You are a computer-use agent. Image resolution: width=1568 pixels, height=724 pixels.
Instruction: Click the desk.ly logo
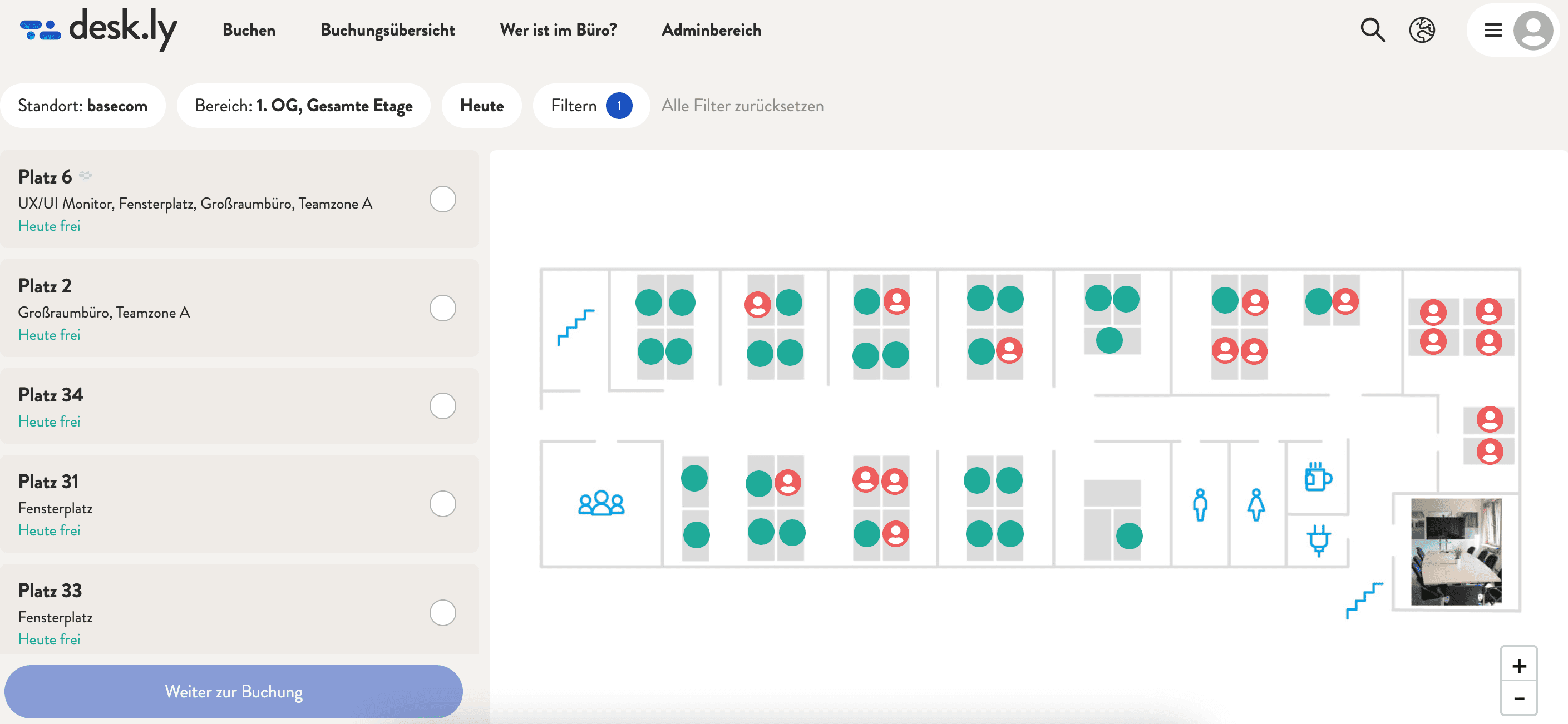(97, 29)
